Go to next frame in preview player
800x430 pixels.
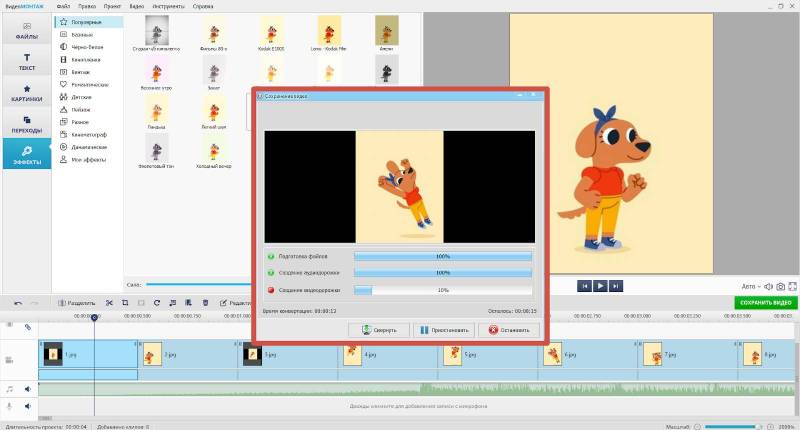point(616,286)
